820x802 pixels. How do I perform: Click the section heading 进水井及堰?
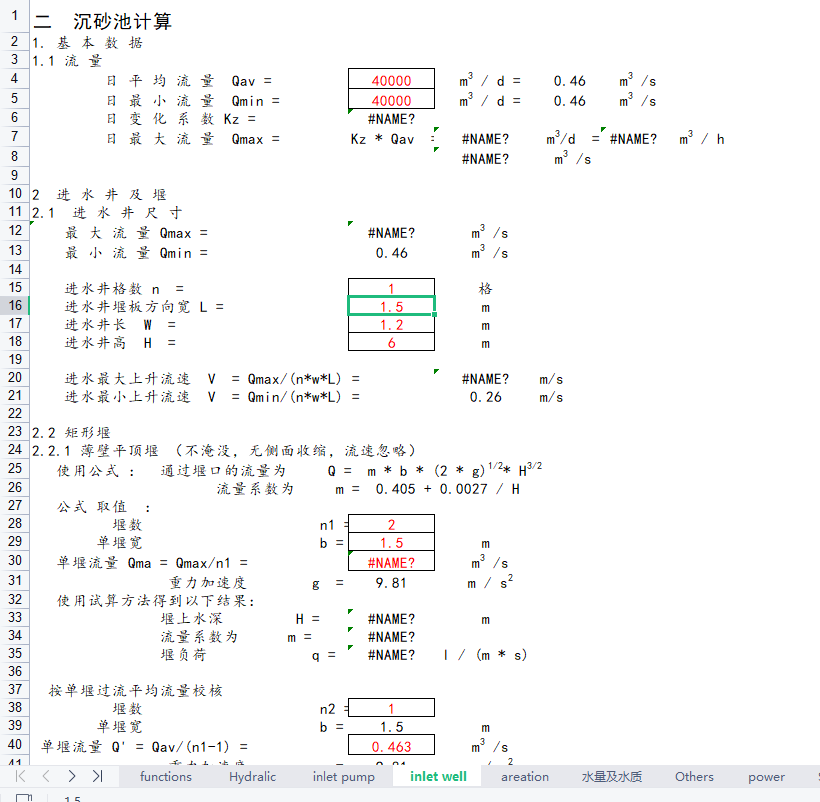pyautogui.click(x=111, y=194)
